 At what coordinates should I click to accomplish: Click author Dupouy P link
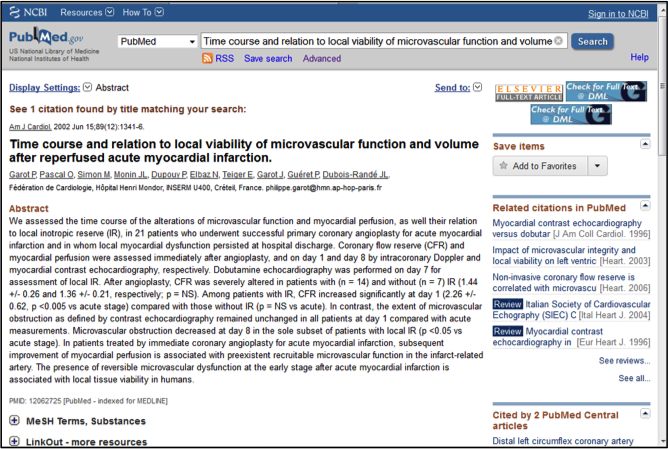coord(169,174)
